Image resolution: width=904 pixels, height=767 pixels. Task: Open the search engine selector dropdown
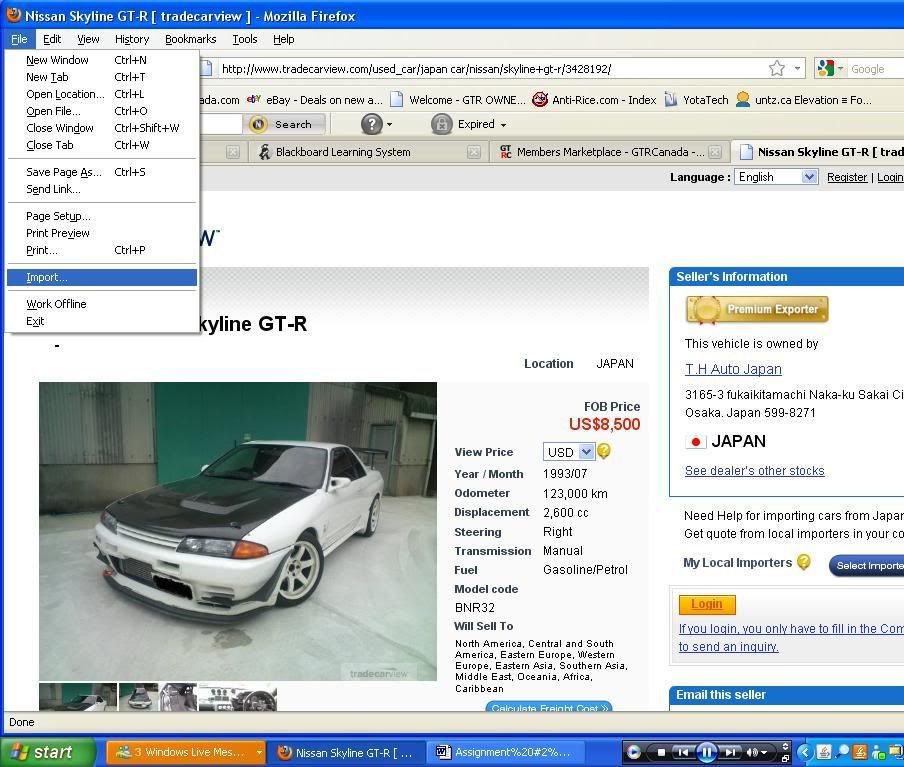click(x=840, y=69)
